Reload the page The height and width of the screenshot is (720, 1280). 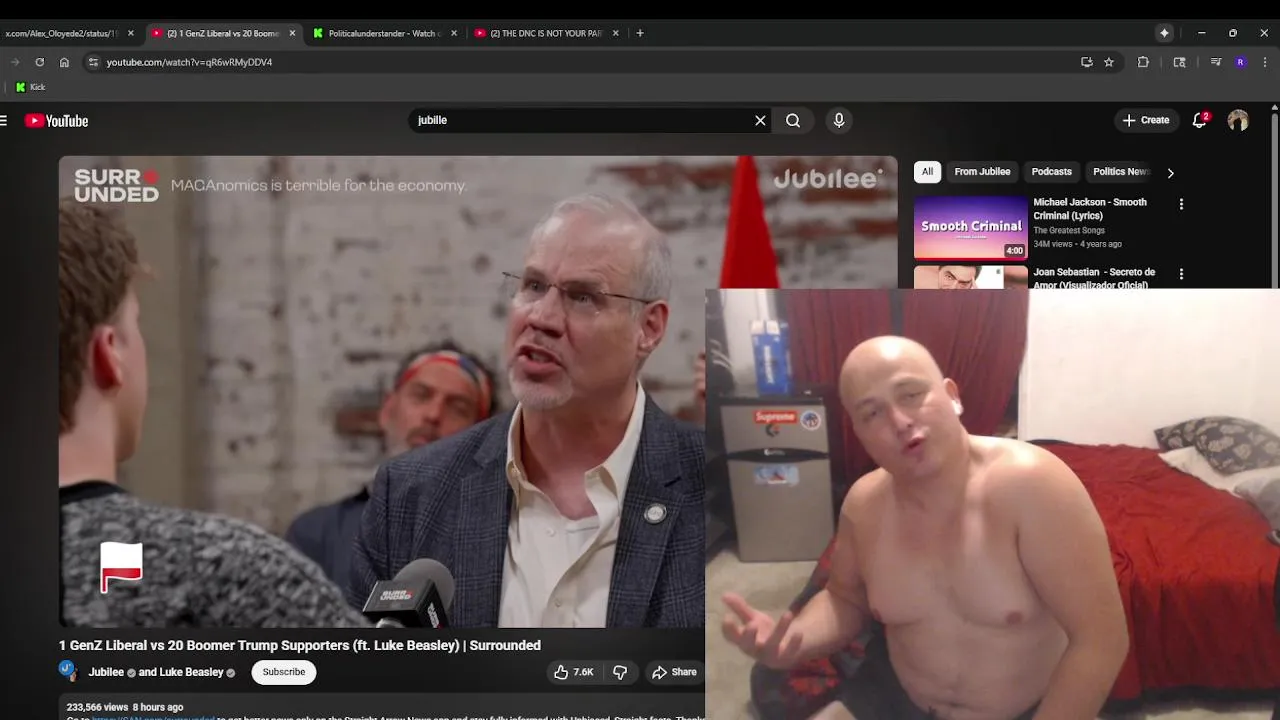click(39, 62)
